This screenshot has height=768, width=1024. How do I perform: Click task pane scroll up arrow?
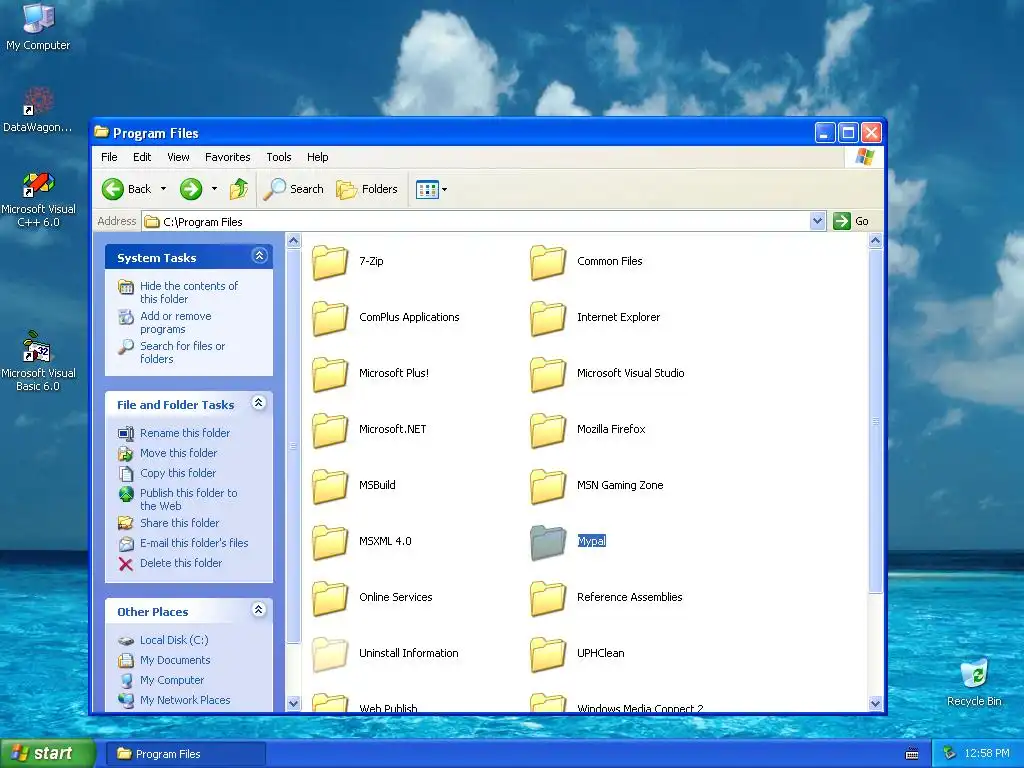tap(293, 241)
